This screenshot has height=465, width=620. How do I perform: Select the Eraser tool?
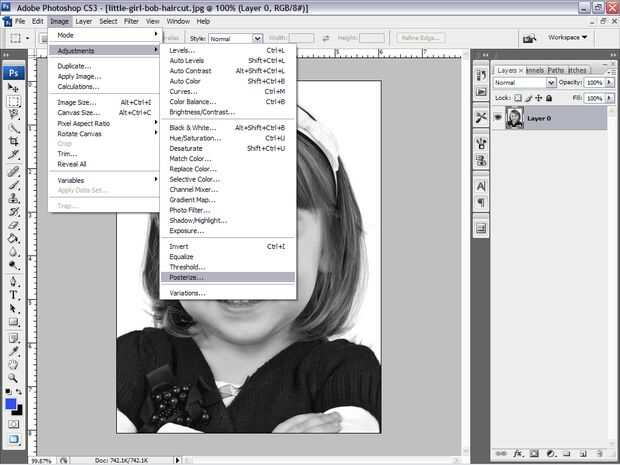coord(13,225)
